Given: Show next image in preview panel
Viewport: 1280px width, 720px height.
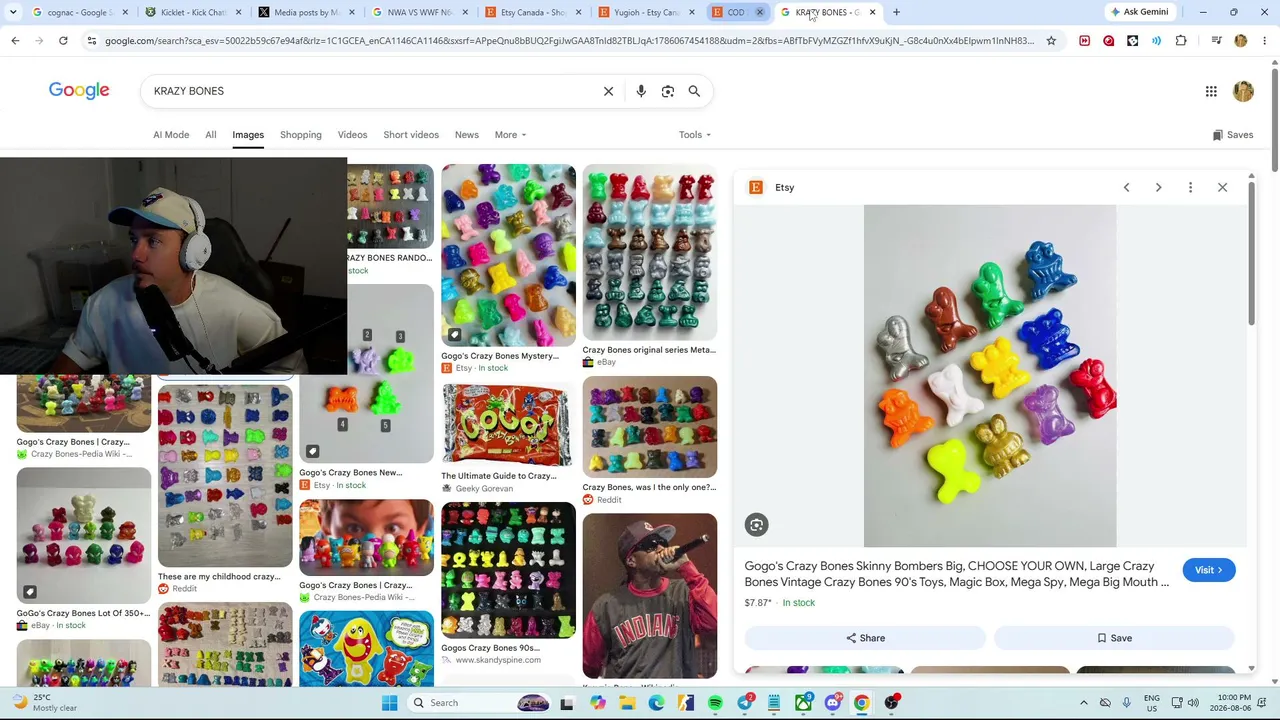Looking at the screenshot, I should coord(1158,187).
